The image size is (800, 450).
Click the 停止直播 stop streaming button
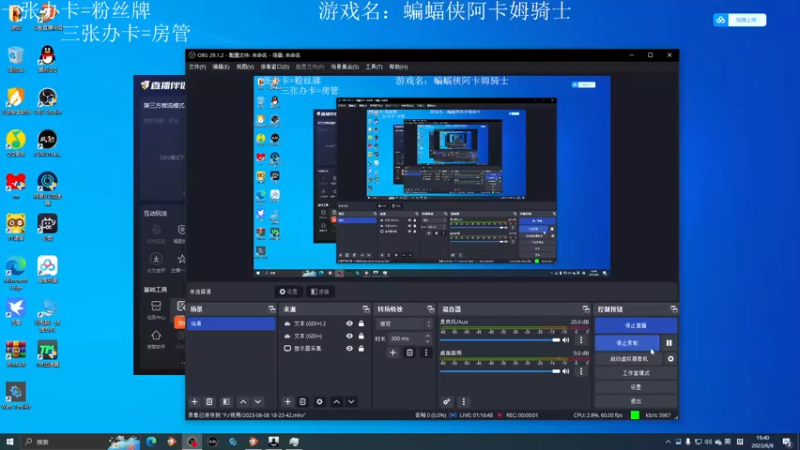(636, 325)
